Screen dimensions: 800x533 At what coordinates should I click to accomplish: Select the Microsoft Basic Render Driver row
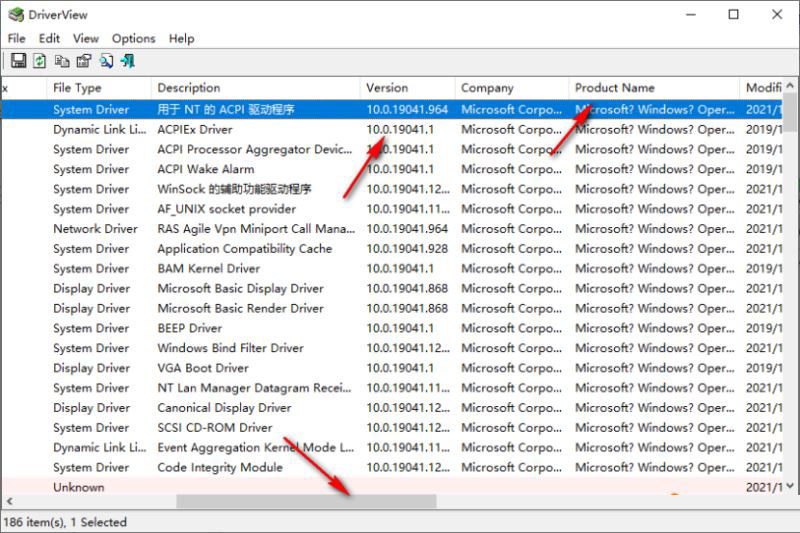pos(392,309)
